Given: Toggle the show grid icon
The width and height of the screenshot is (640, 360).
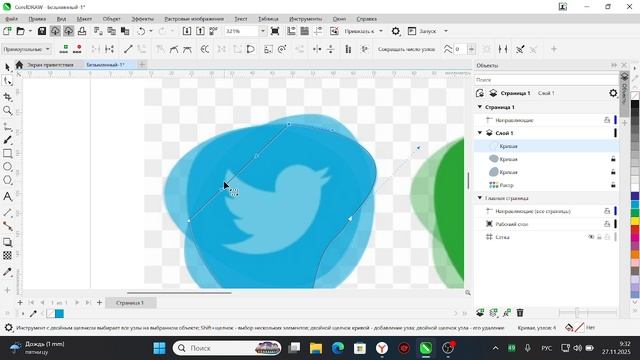Looking at the screenshot, I should (304, 31).
